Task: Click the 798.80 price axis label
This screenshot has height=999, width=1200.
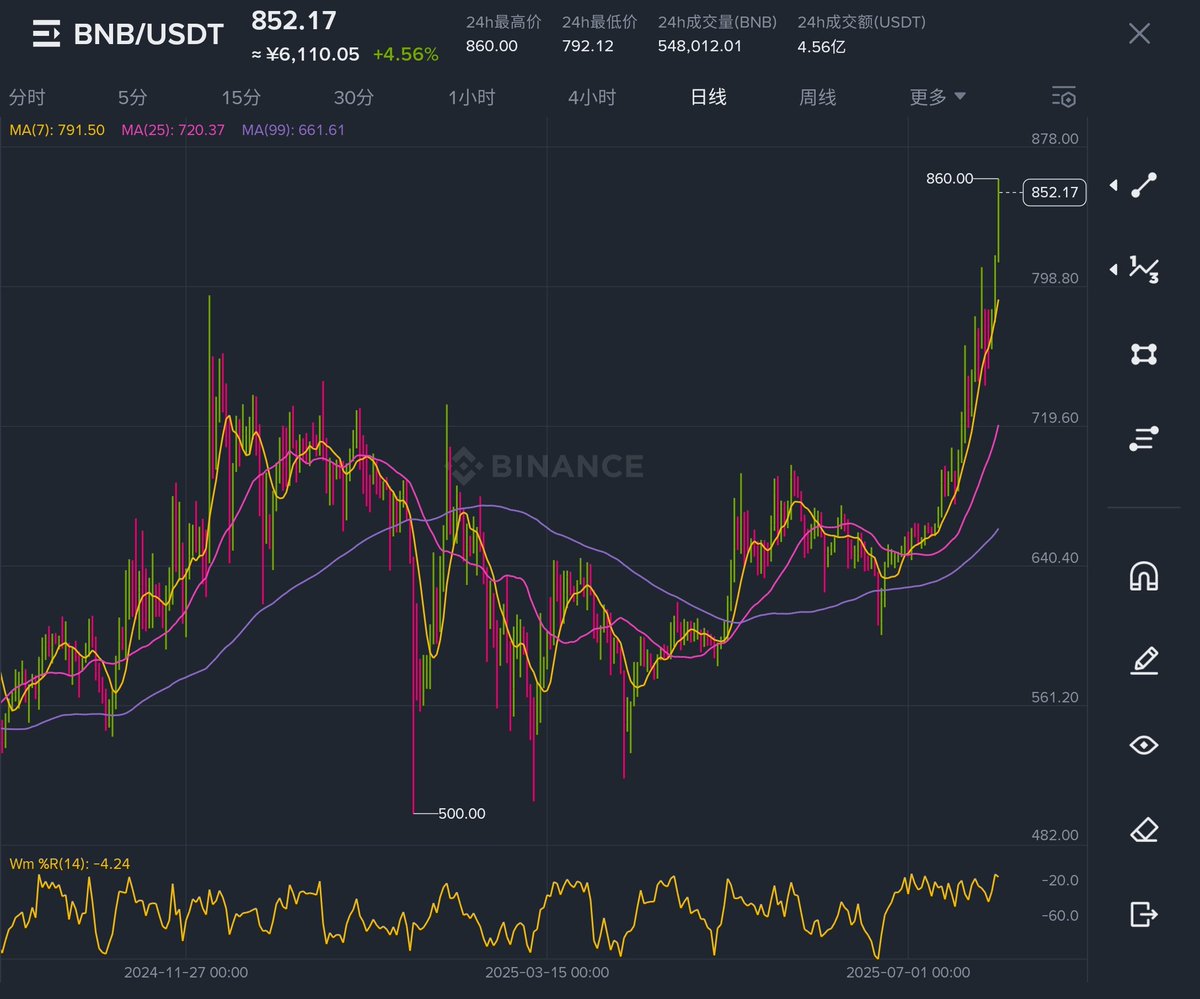Action: point(1055,278)
